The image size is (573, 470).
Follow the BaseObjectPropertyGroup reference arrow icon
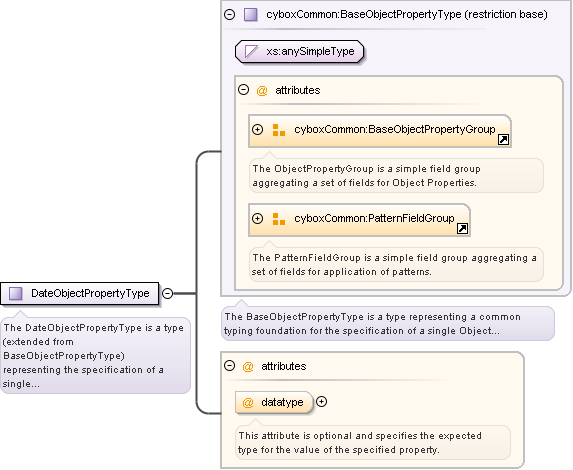[x=504, y=139]
